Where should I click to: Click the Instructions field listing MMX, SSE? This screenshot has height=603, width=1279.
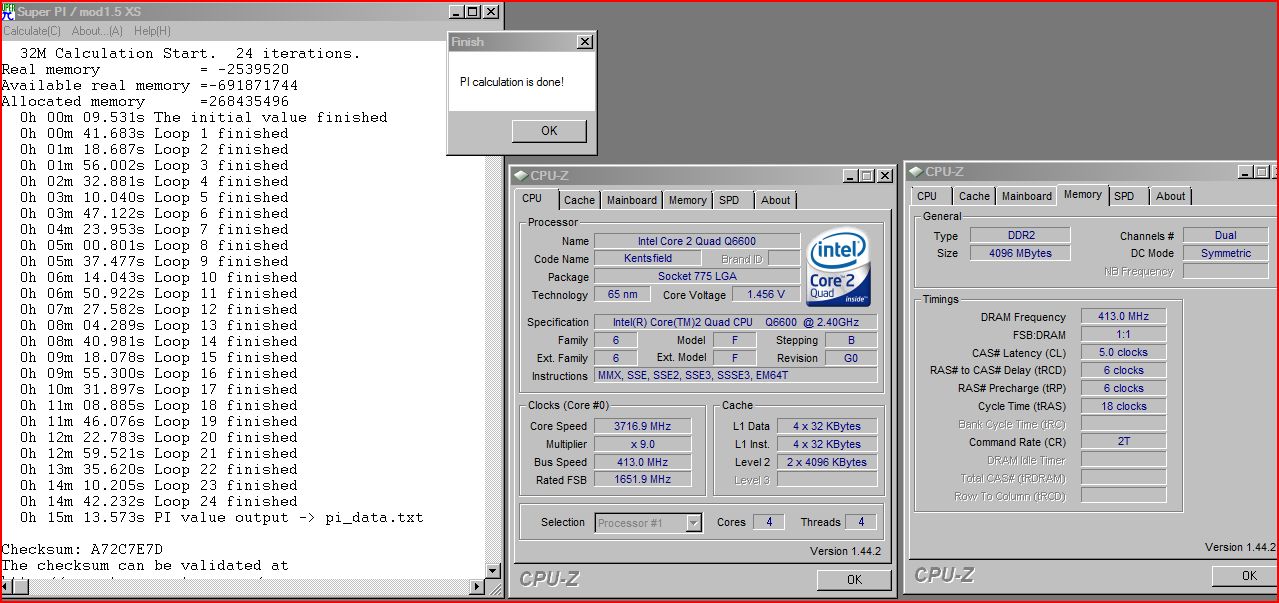(x=736, y=376)
